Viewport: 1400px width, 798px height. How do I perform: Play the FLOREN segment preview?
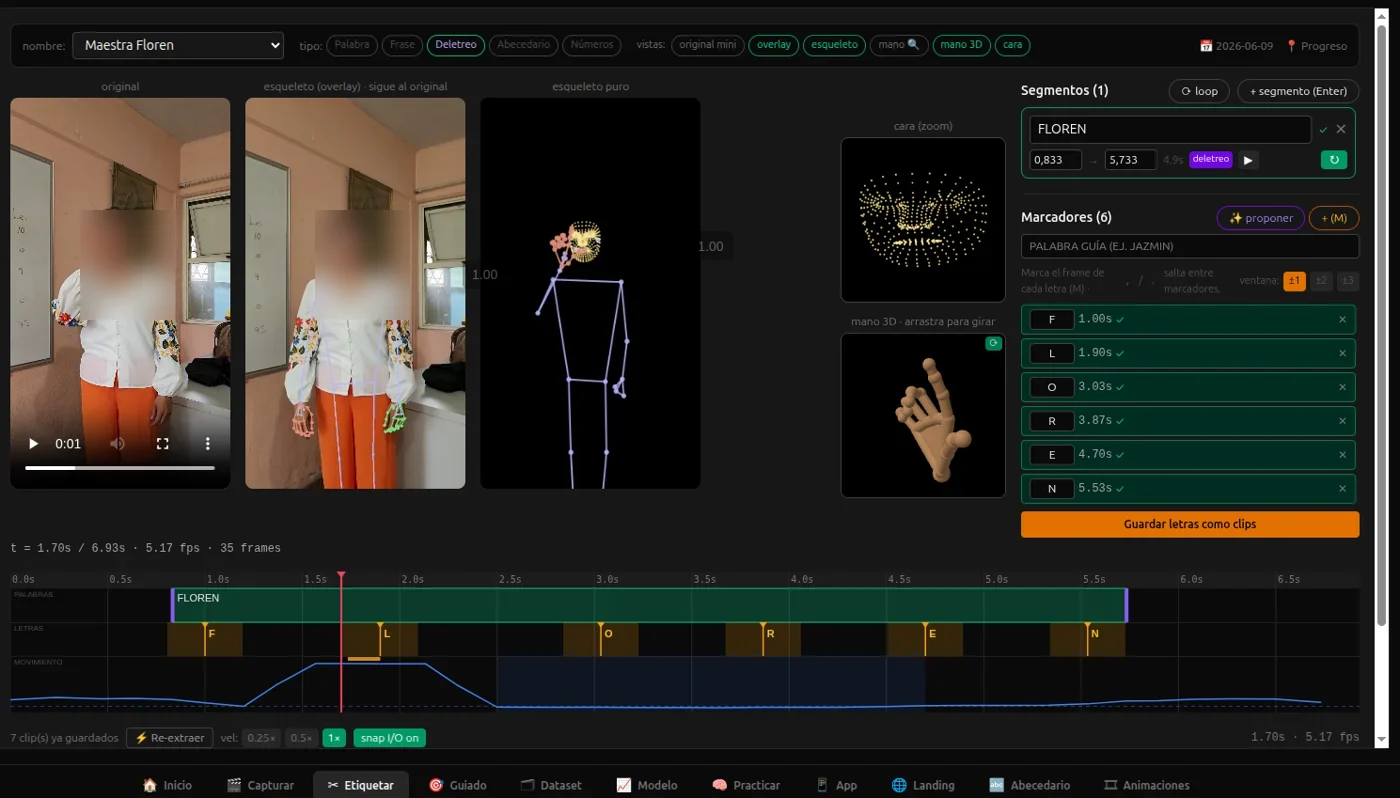(x=1248, y=160)
